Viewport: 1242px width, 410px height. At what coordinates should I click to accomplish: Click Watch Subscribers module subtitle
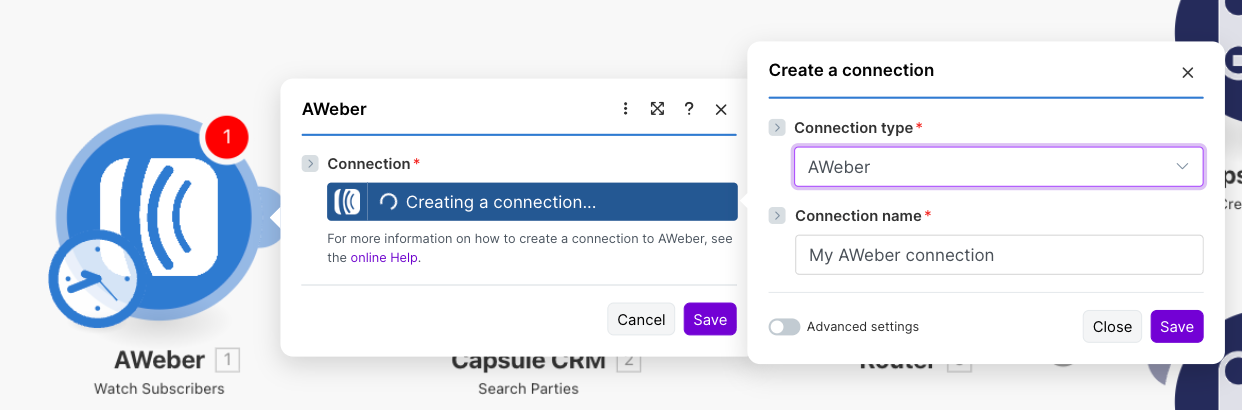point(159,388)
